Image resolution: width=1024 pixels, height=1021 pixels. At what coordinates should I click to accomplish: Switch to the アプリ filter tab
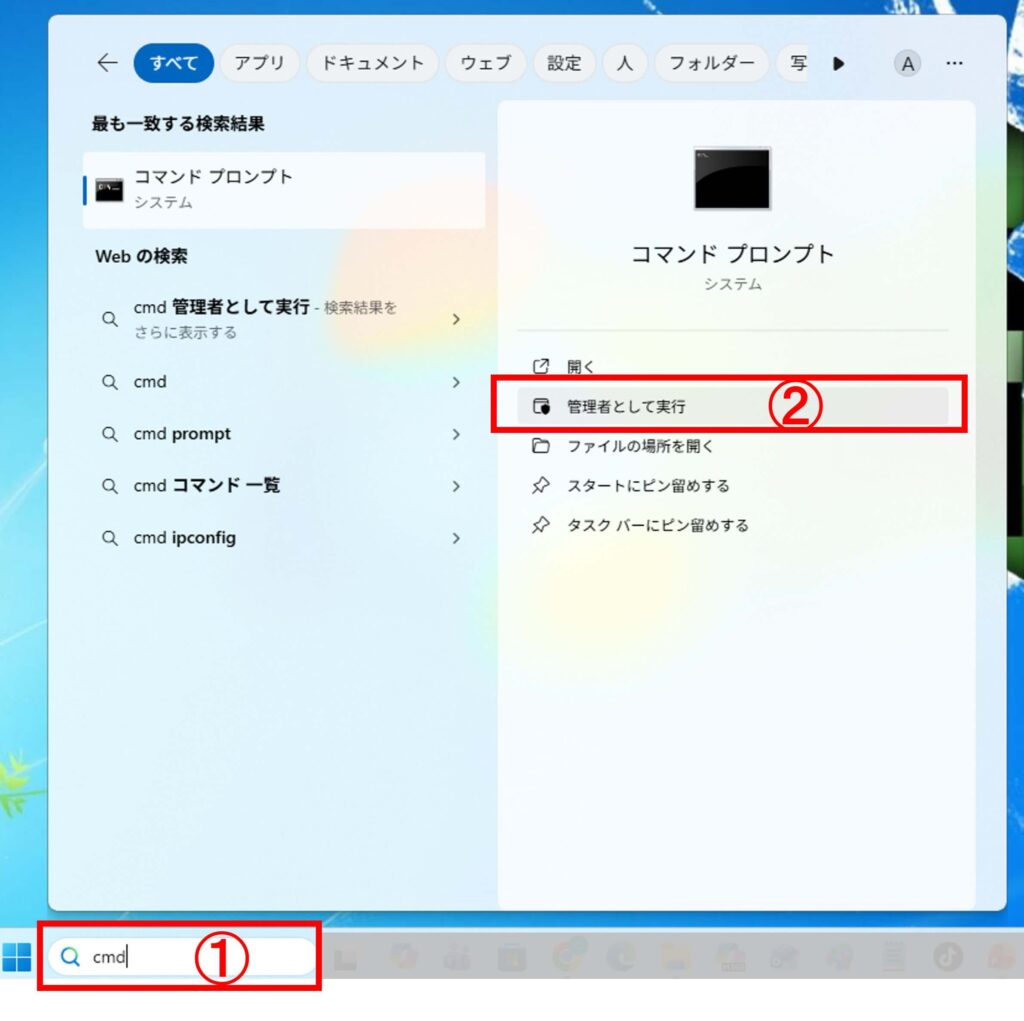click(x=260, y=63)
